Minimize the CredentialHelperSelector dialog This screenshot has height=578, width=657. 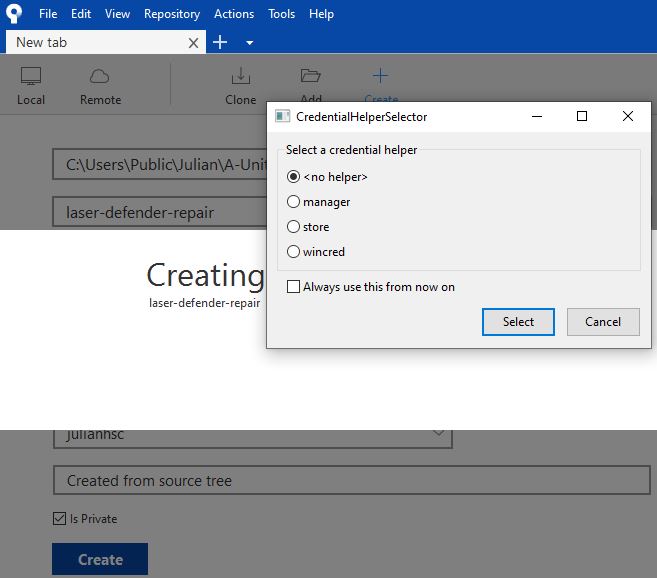coord(537,117)
